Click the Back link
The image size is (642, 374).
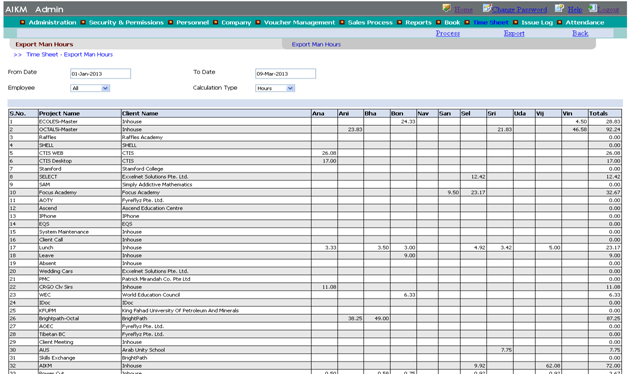(580, 33)
